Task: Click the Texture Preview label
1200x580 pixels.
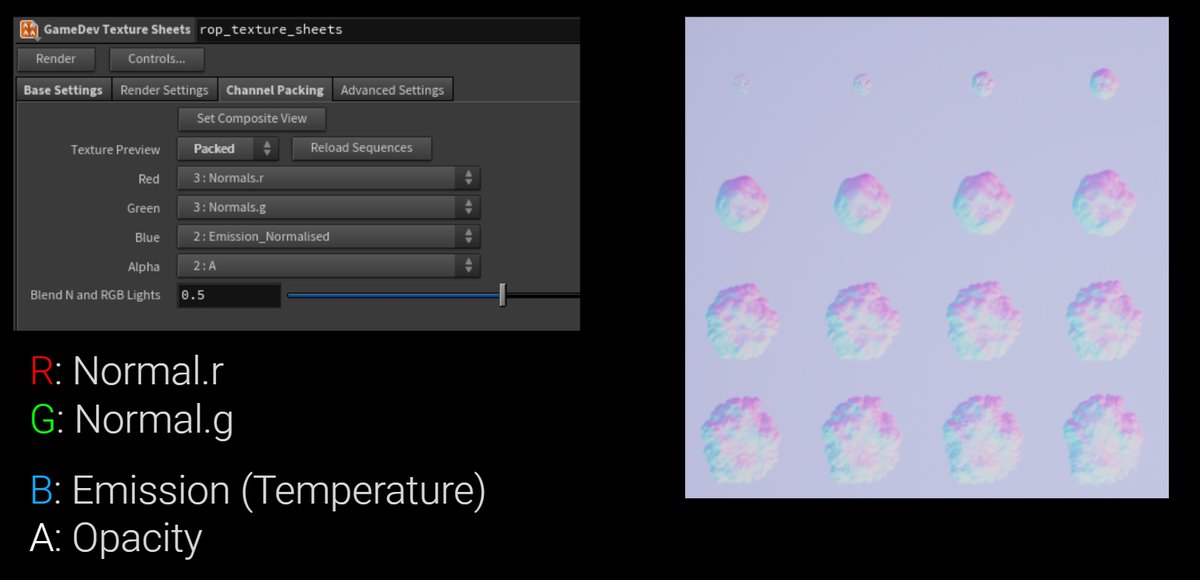Action: [115, 150]
